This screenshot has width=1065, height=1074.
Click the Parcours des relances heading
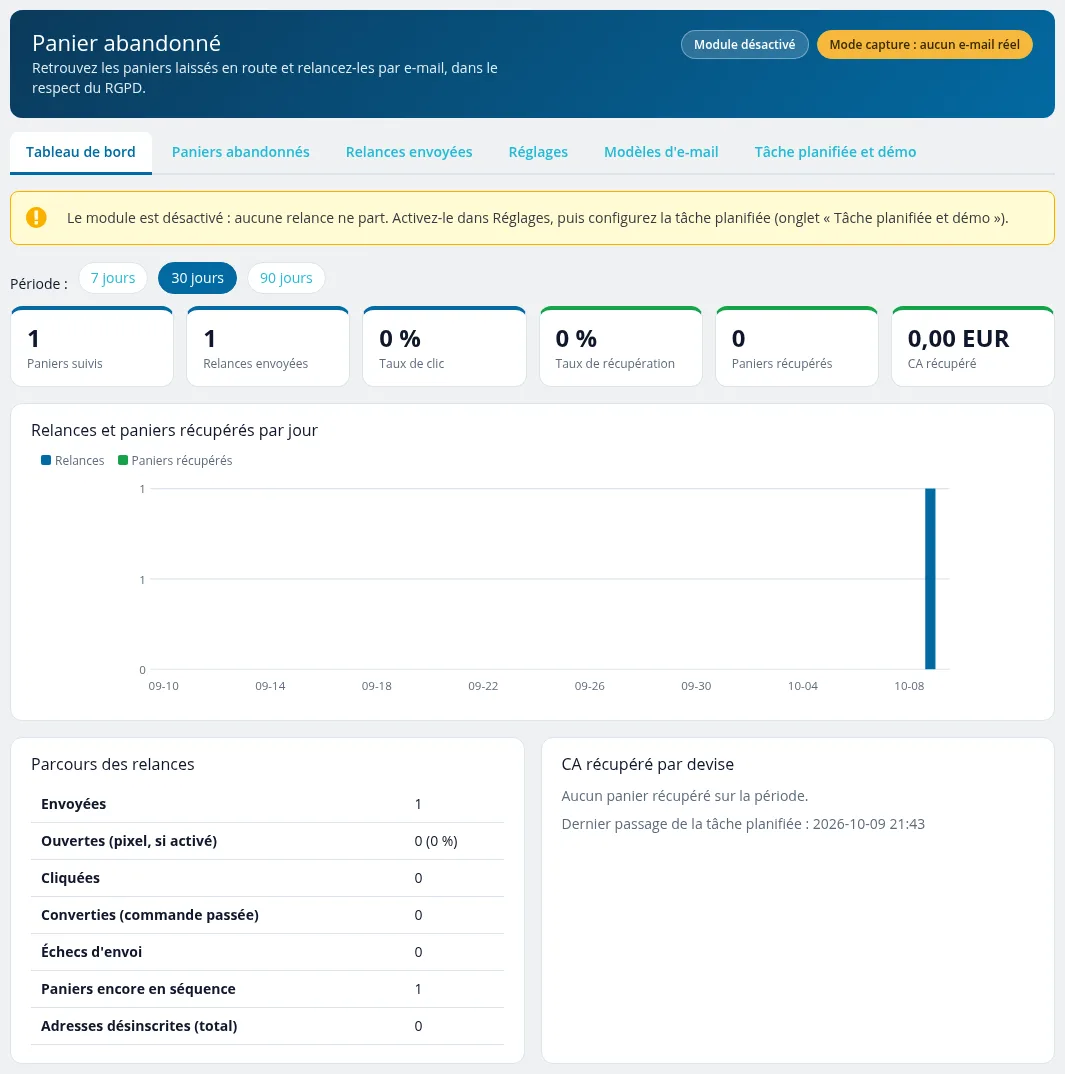click(113, 764)
